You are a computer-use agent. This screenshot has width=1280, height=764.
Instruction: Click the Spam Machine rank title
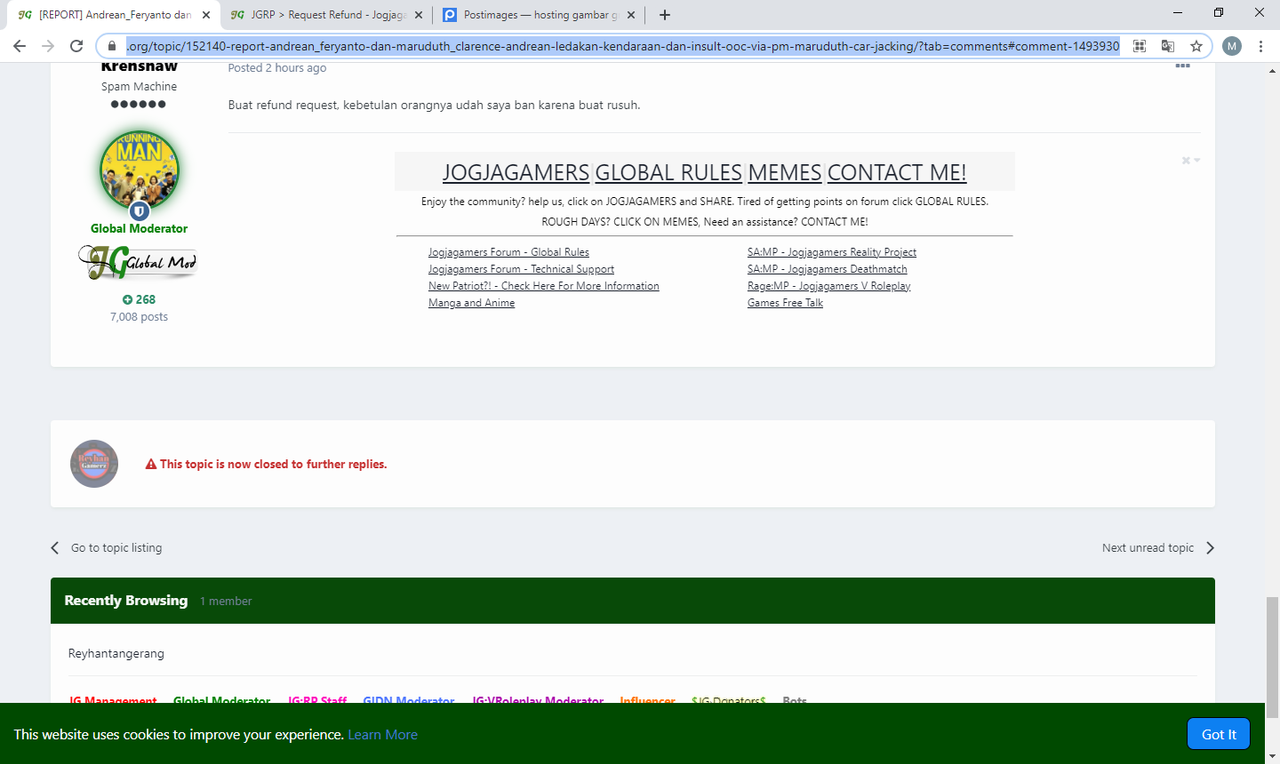click(139, 87)
